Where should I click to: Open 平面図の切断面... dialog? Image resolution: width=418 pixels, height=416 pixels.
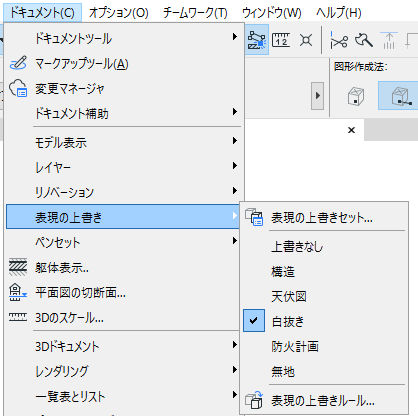click(123, 293)
